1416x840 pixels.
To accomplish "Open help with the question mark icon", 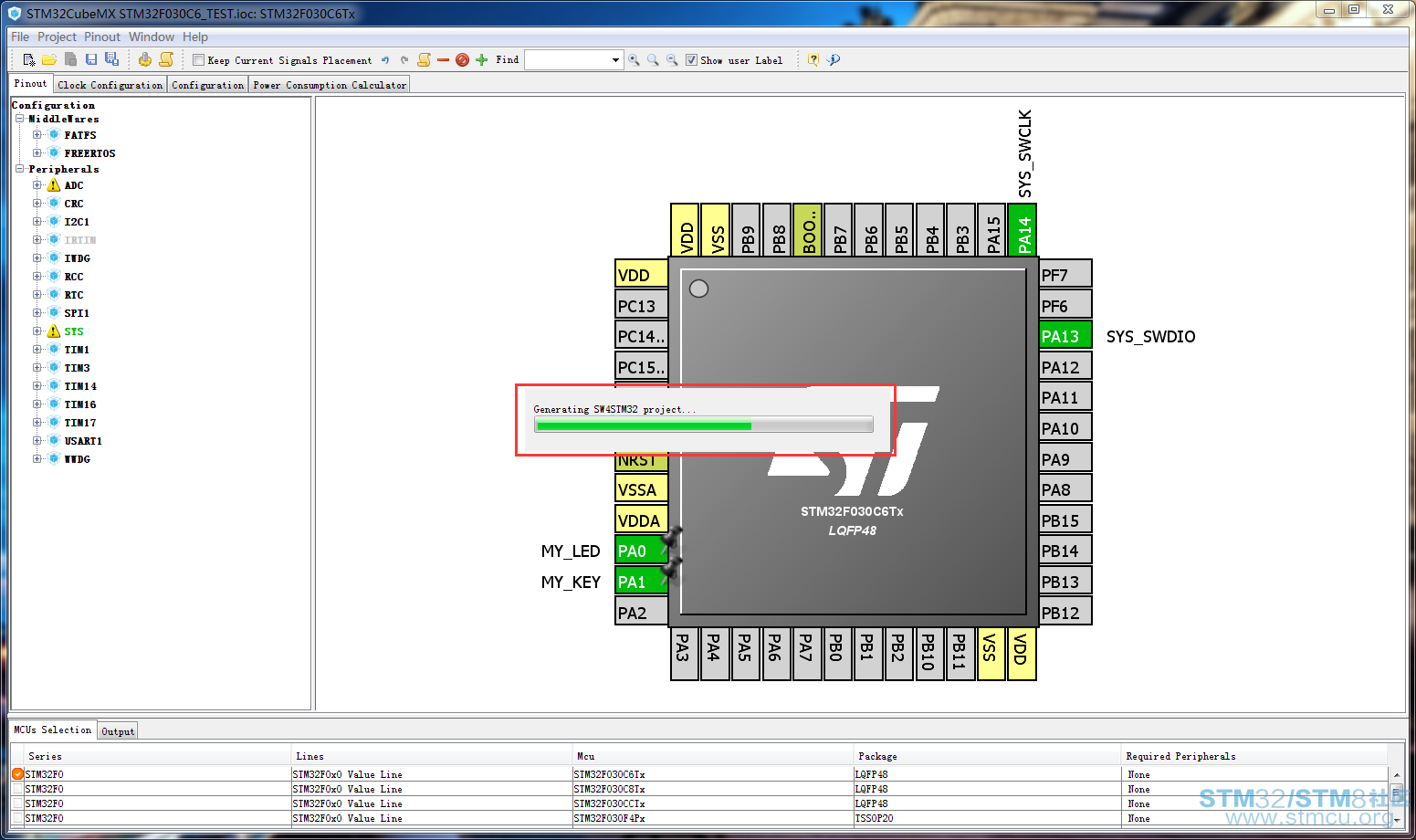I will [x=813, y=60].
